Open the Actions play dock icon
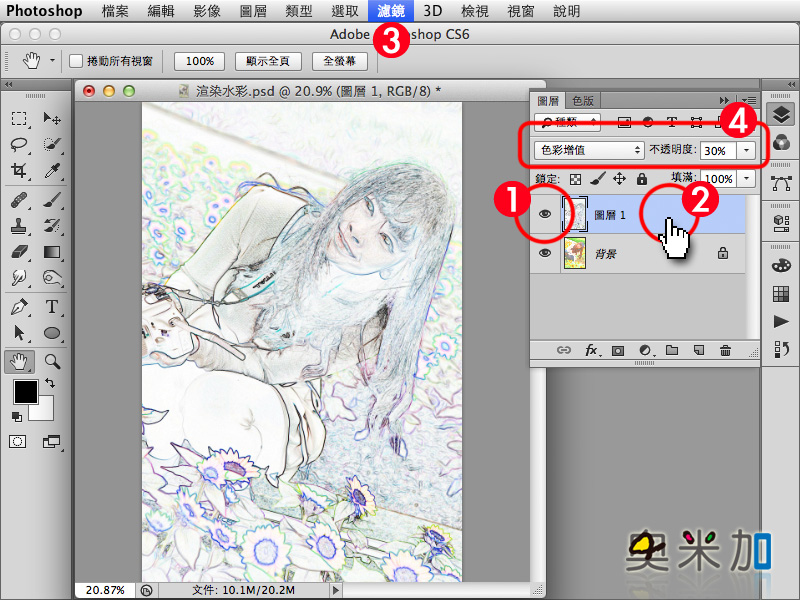 tap(781, 321)
